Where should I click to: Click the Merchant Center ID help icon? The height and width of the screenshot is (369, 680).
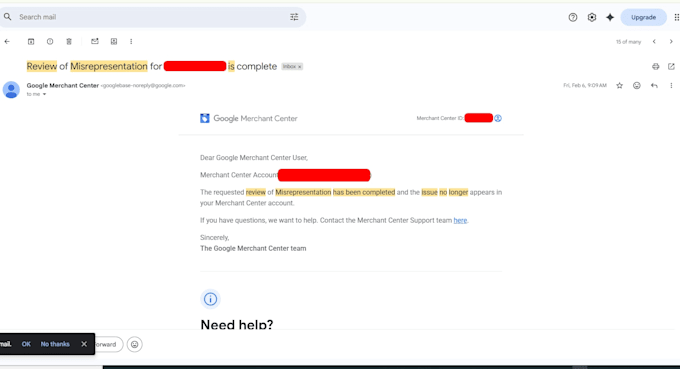[x=498, y=118]
